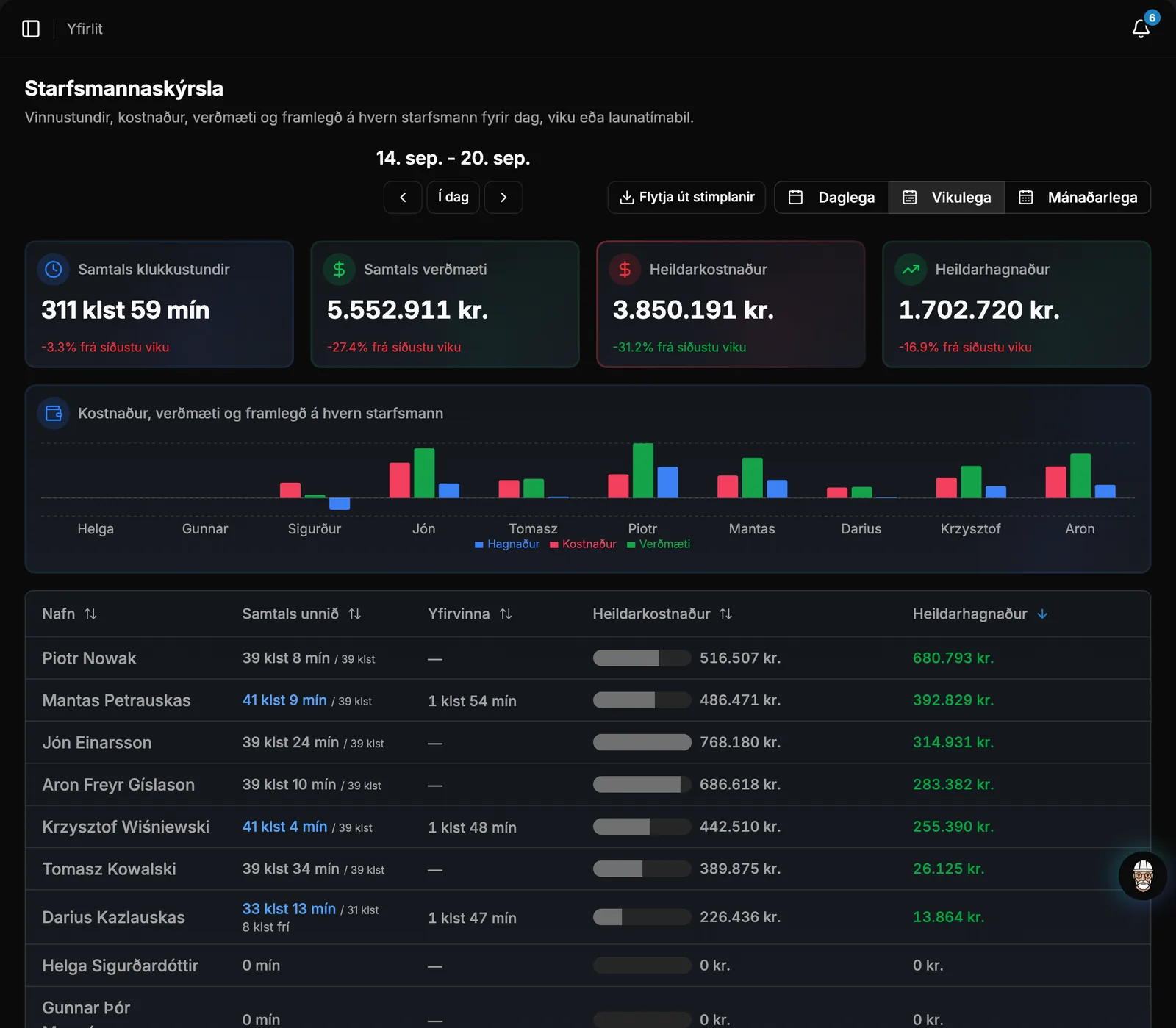Open the notifications bell
Viewport: 1176px width, 1028px height.
(x=1141, y=29)
